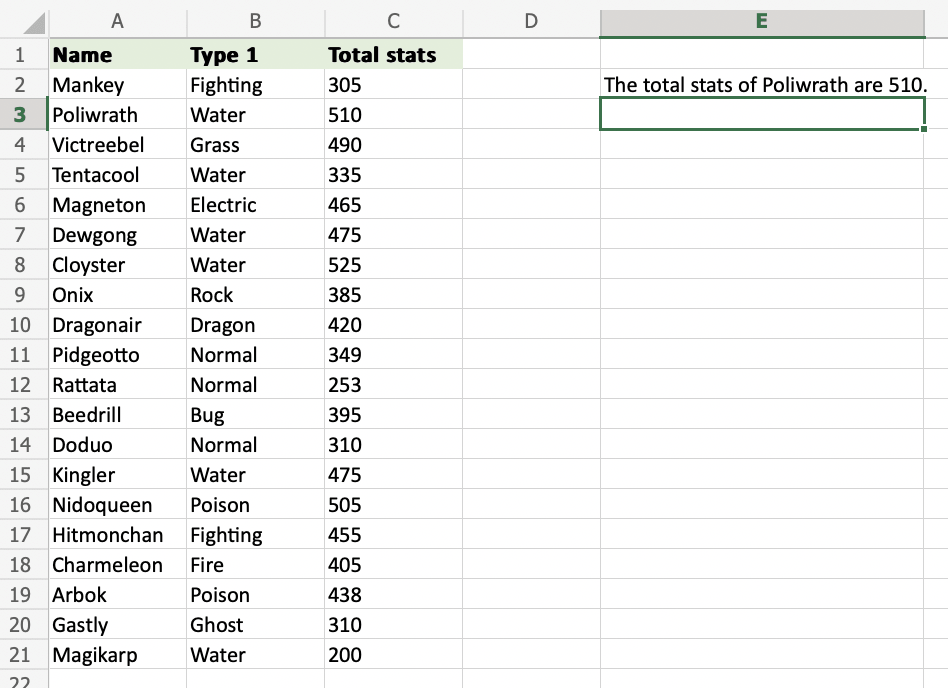The width and height of the screenshot is (948, 688).
Task: Click the "Total stats" header cell
Action: (393, 55)
